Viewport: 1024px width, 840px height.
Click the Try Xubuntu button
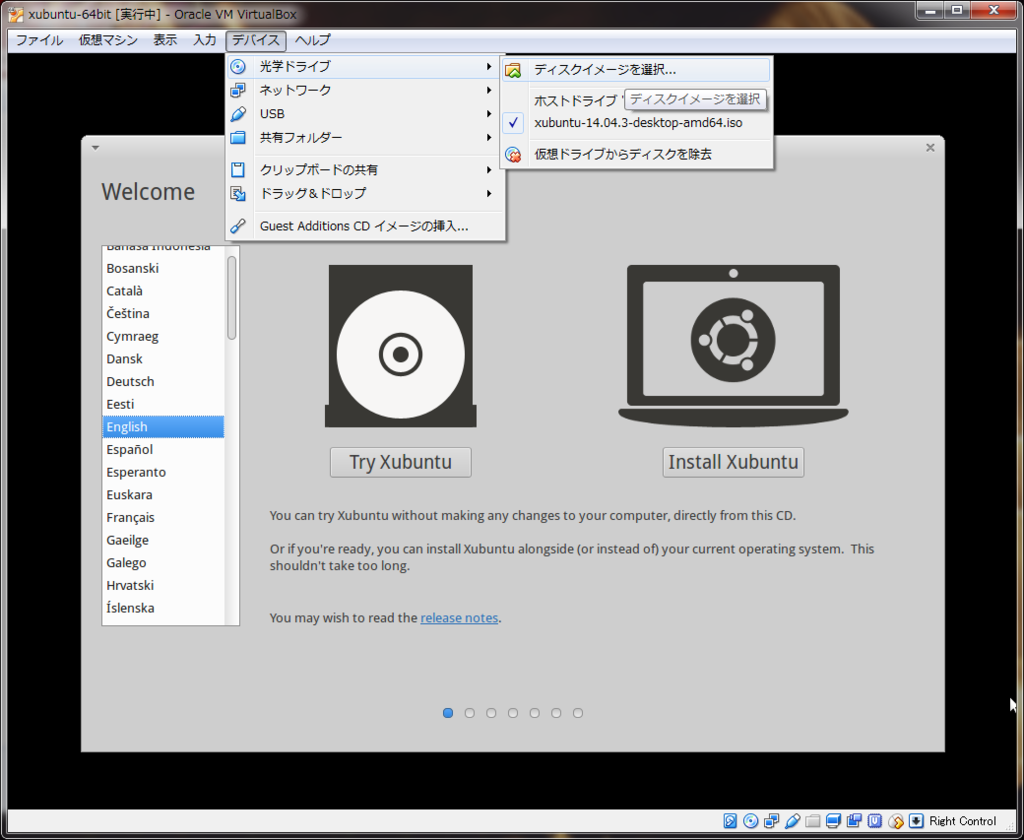click(400, 462)
